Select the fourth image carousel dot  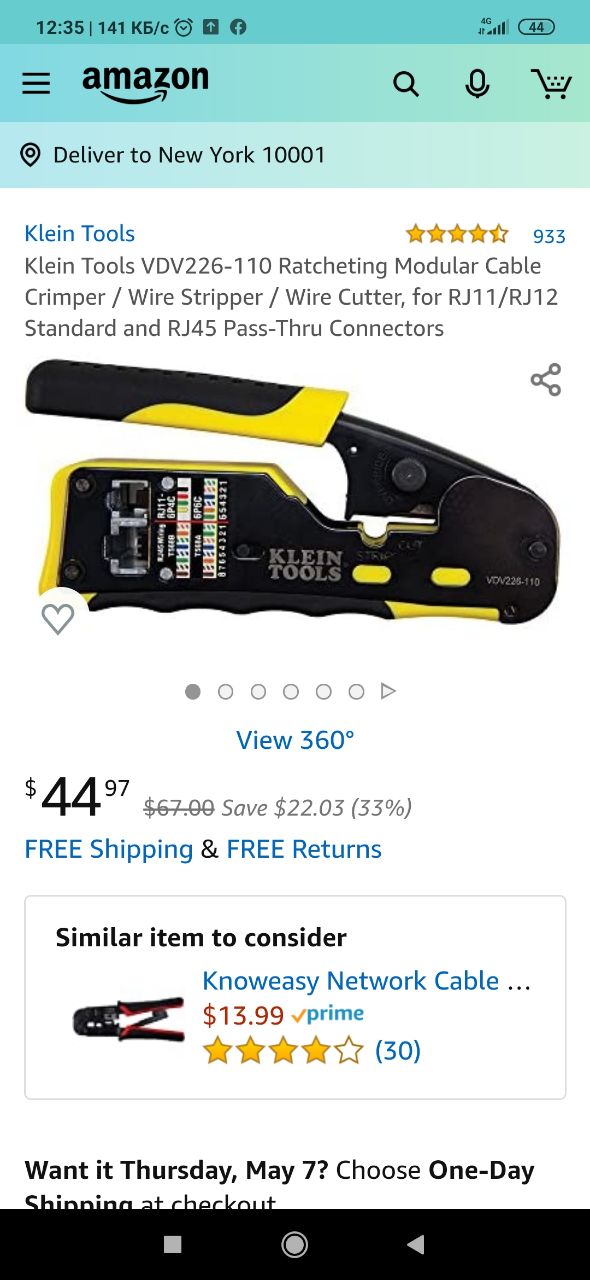(x=291, y=691)
